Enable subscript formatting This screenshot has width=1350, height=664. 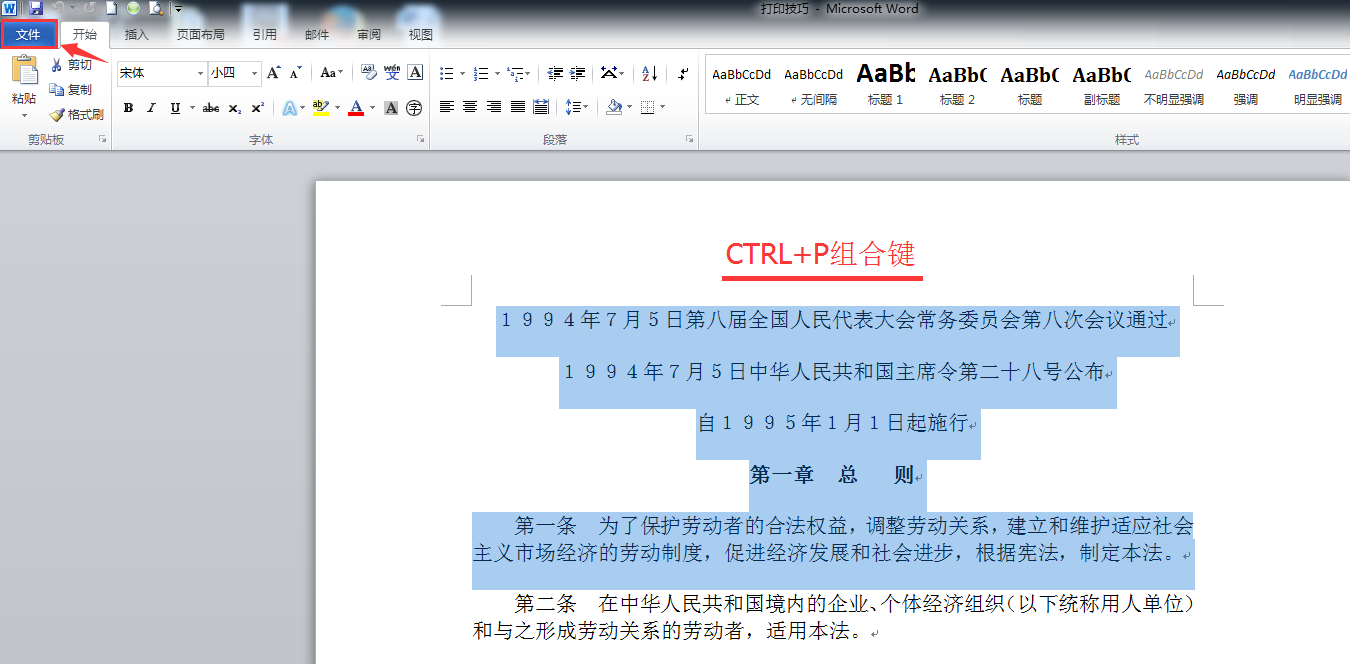click(236, 108)
